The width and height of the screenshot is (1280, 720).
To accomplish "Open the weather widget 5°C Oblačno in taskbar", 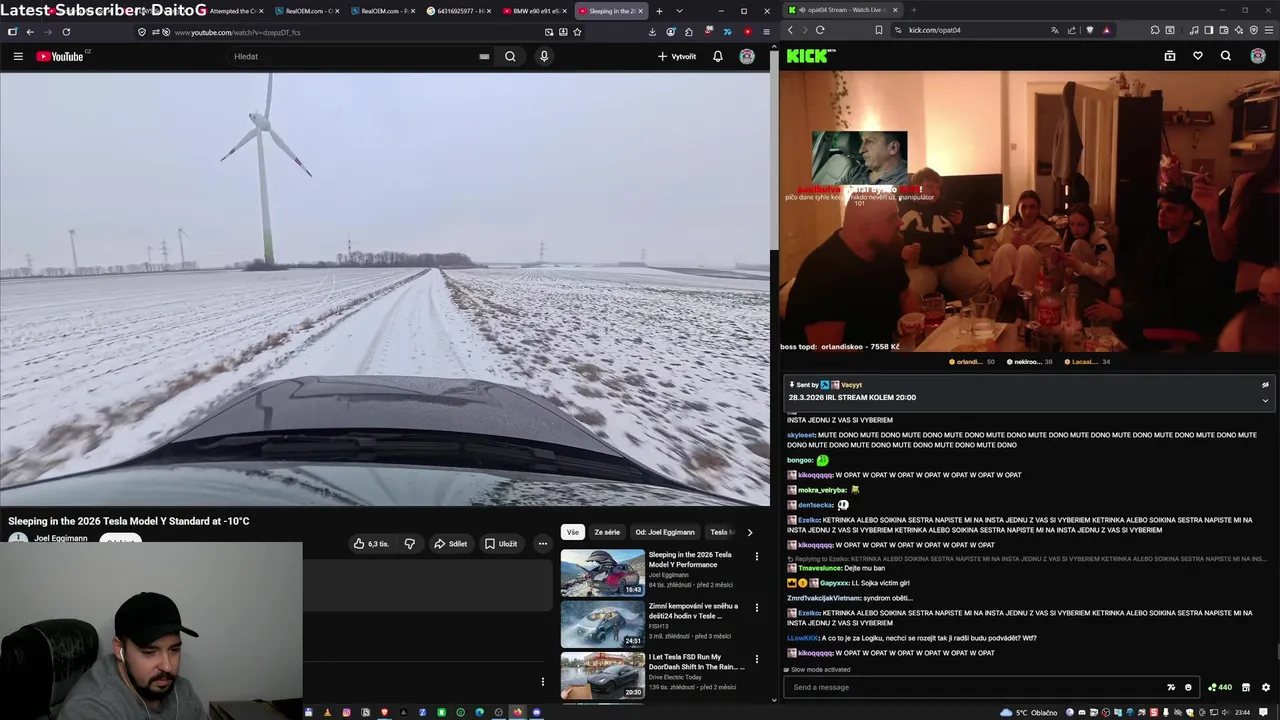I will (1029, 713).
